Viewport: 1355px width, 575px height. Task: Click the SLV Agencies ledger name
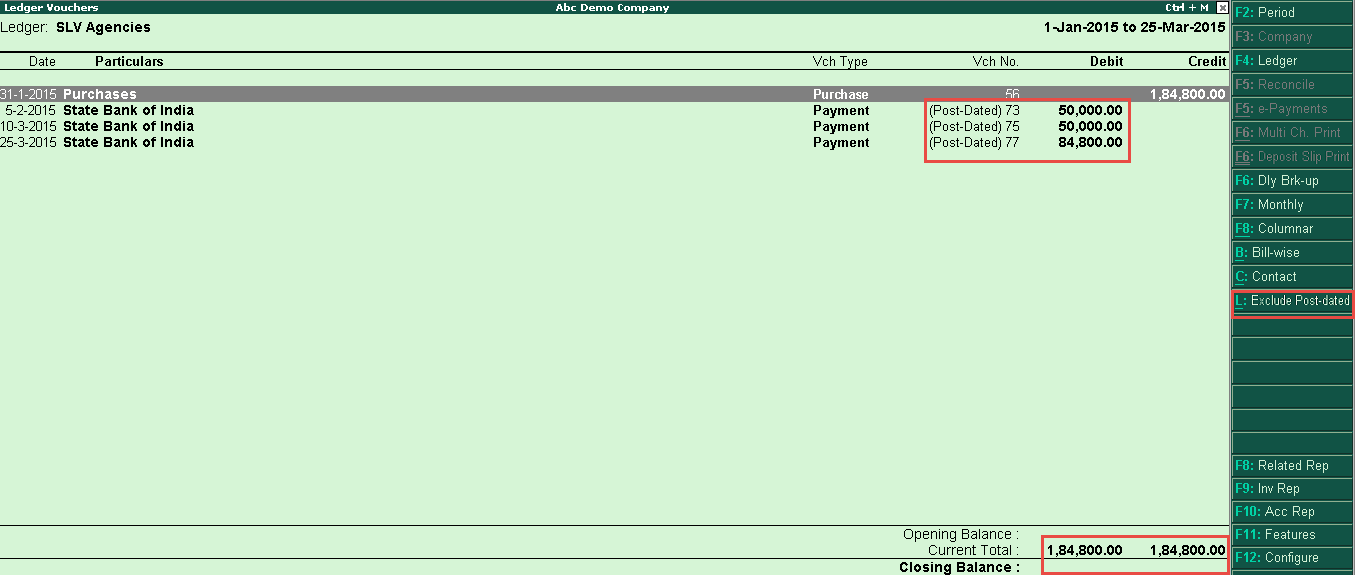pos(103,27)
